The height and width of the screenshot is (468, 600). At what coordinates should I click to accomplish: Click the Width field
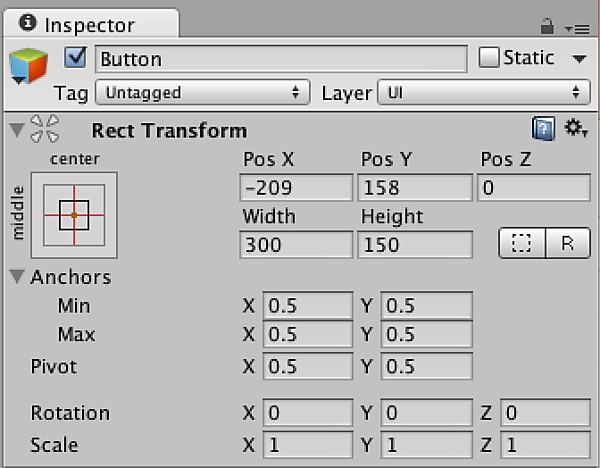[296, 245]
